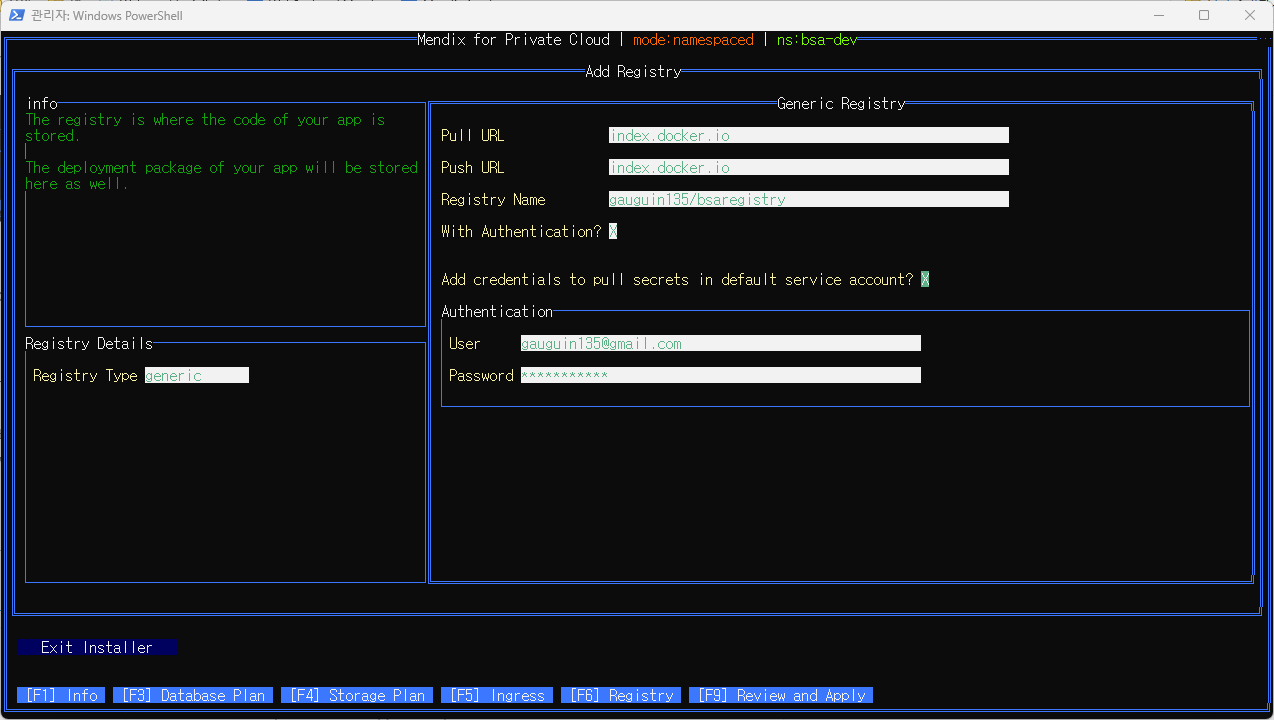Switch to [F3] Database Plan tab
This screenshot has height=720, width=1274.
tap(193, 695)
